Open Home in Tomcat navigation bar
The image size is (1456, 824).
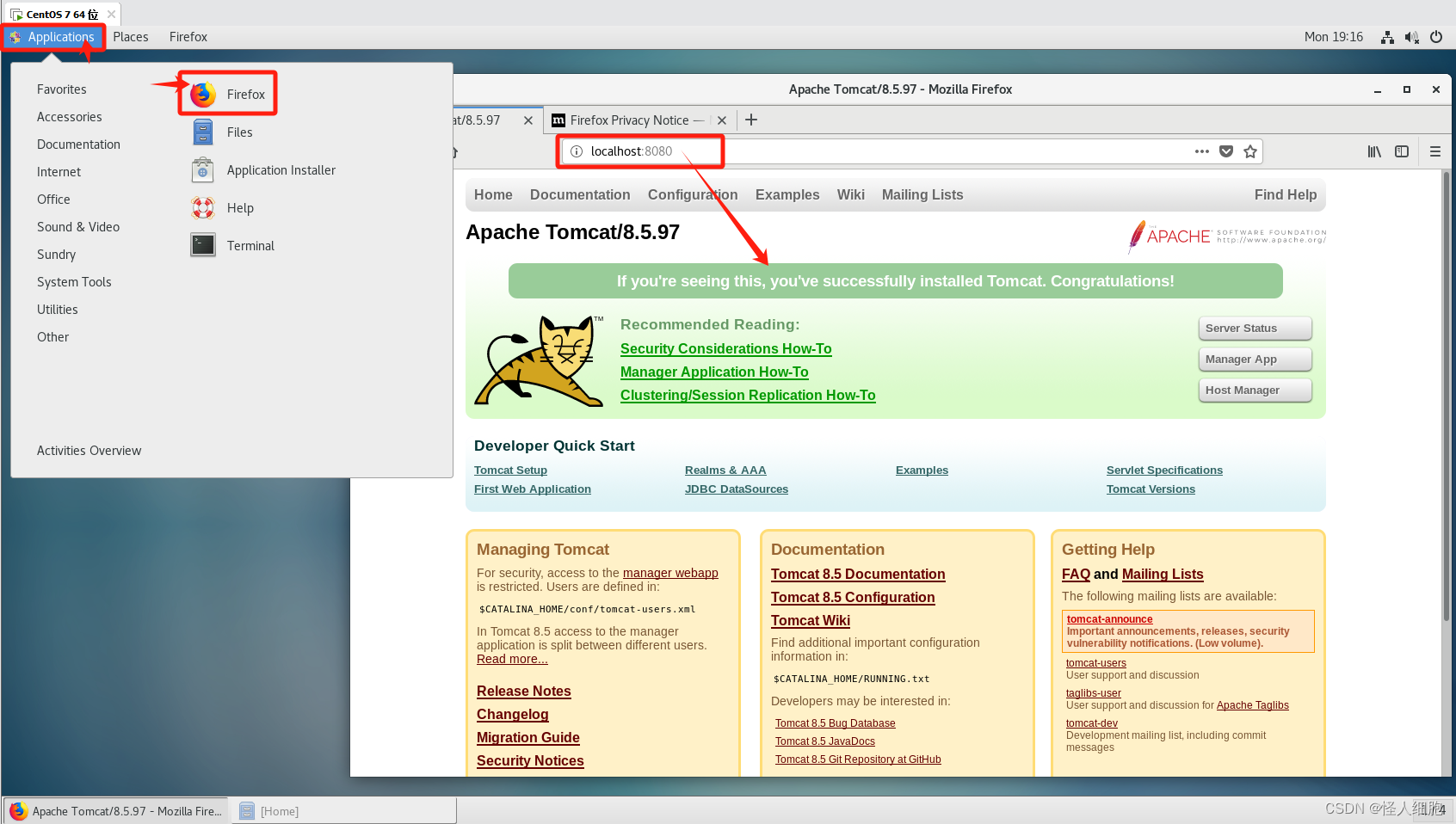493,195
